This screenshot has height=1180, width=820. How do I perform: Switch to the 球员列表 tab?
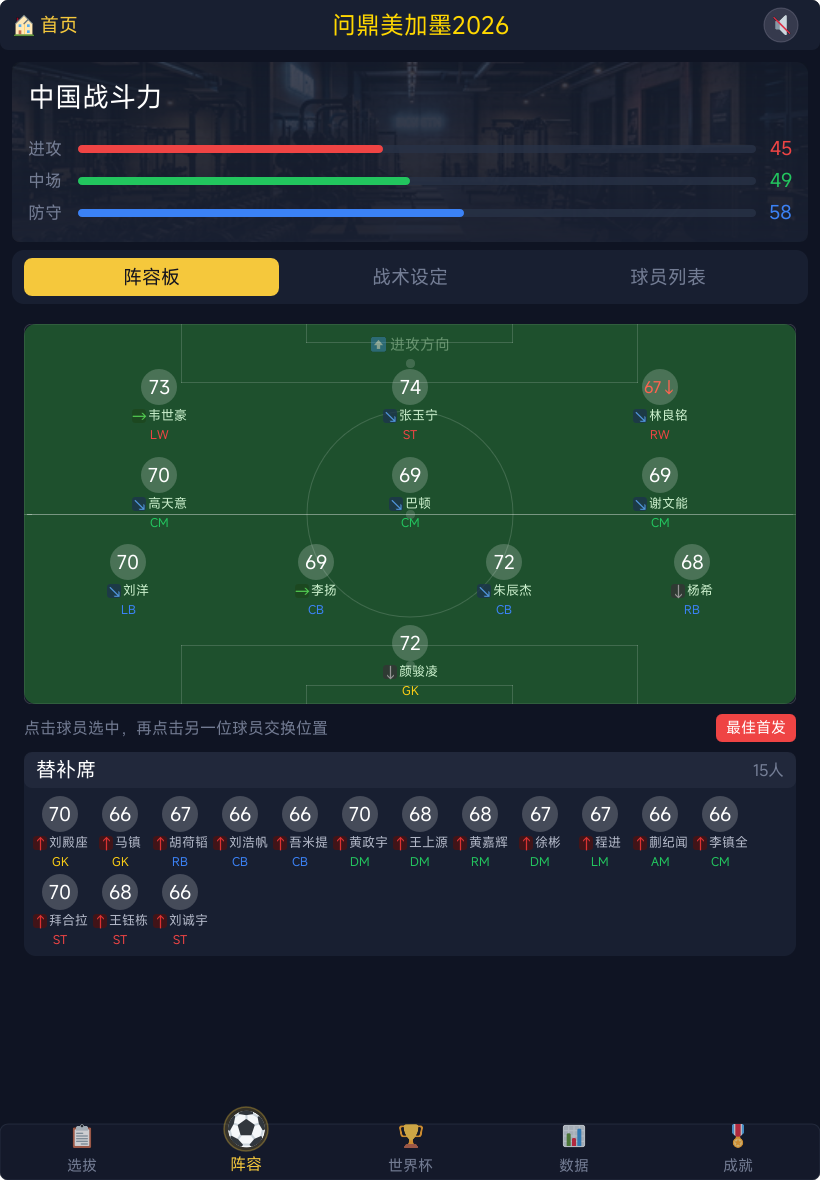tap(668, 277)
